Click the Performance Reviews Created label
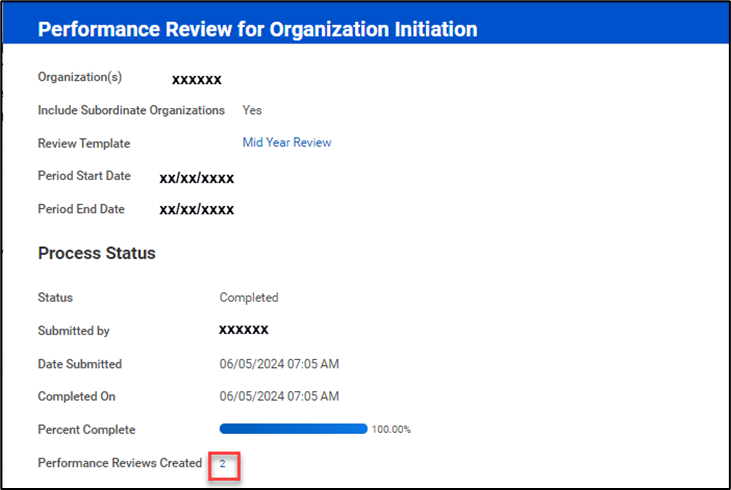 119,463
